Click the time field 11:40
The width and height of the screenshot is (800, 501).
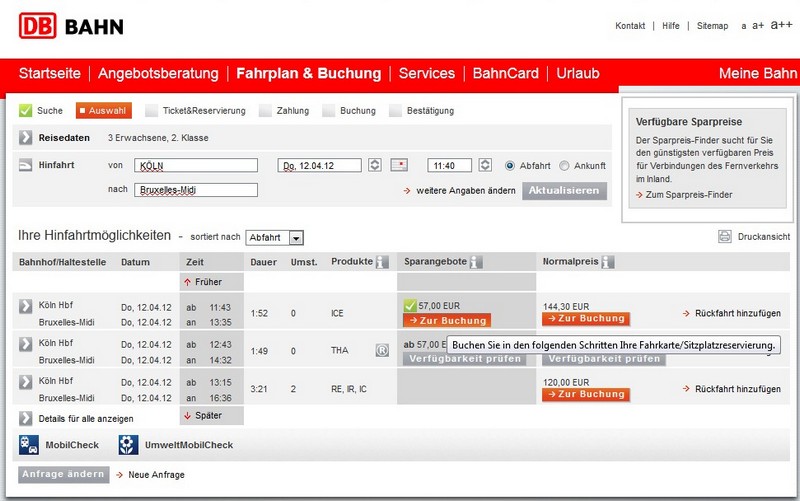pos(449,165)
